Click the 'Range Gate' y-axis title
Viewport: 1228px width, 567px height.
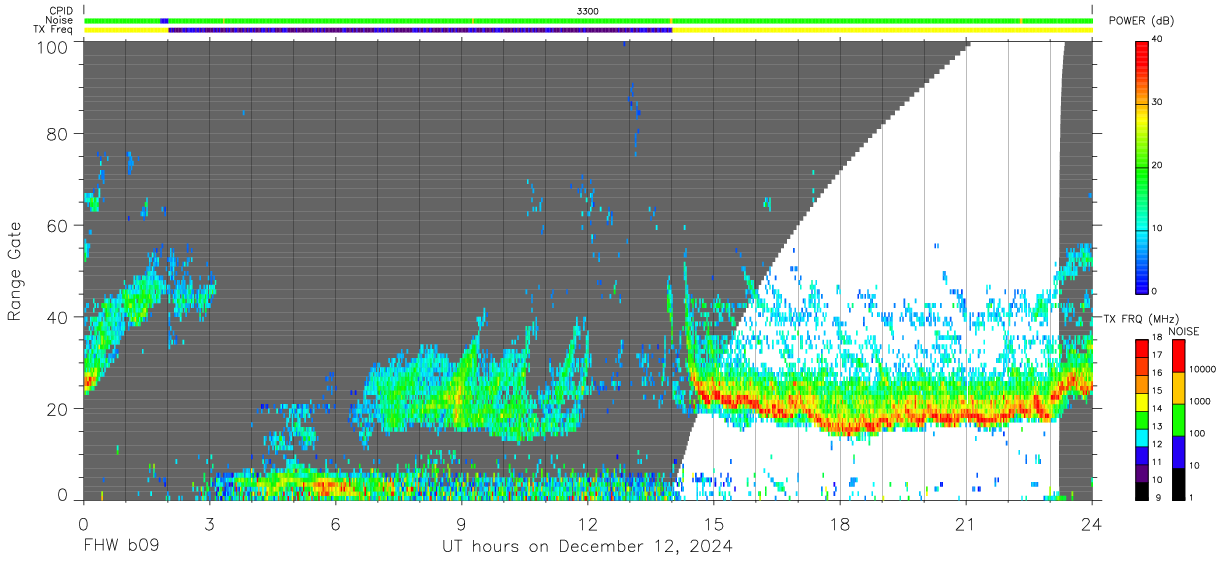coord(15,271)
